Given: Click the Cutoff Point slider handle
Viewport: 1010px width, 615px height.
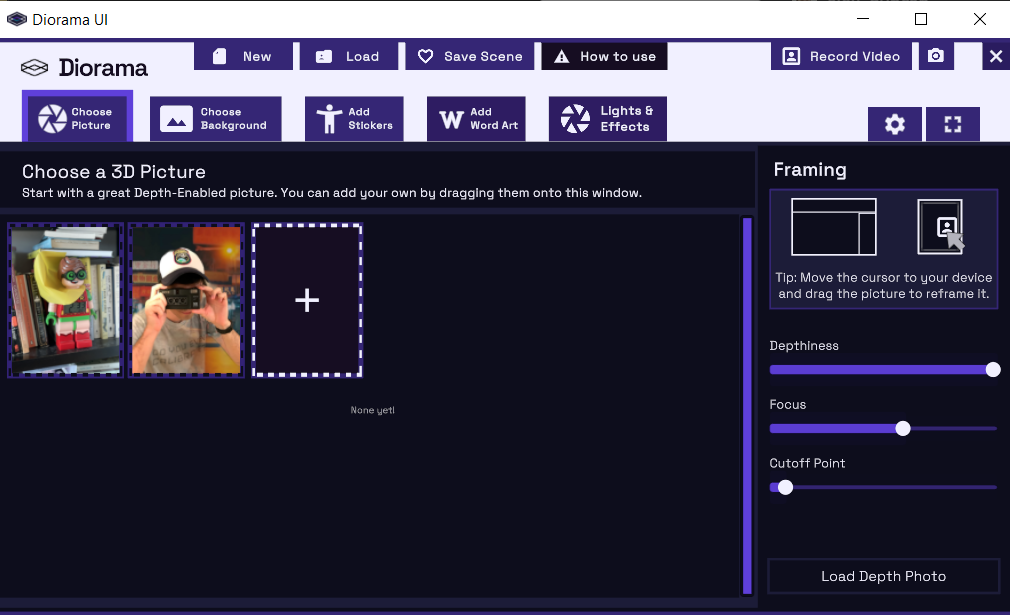Looking at the screenshot, I should tap(785, 487).
